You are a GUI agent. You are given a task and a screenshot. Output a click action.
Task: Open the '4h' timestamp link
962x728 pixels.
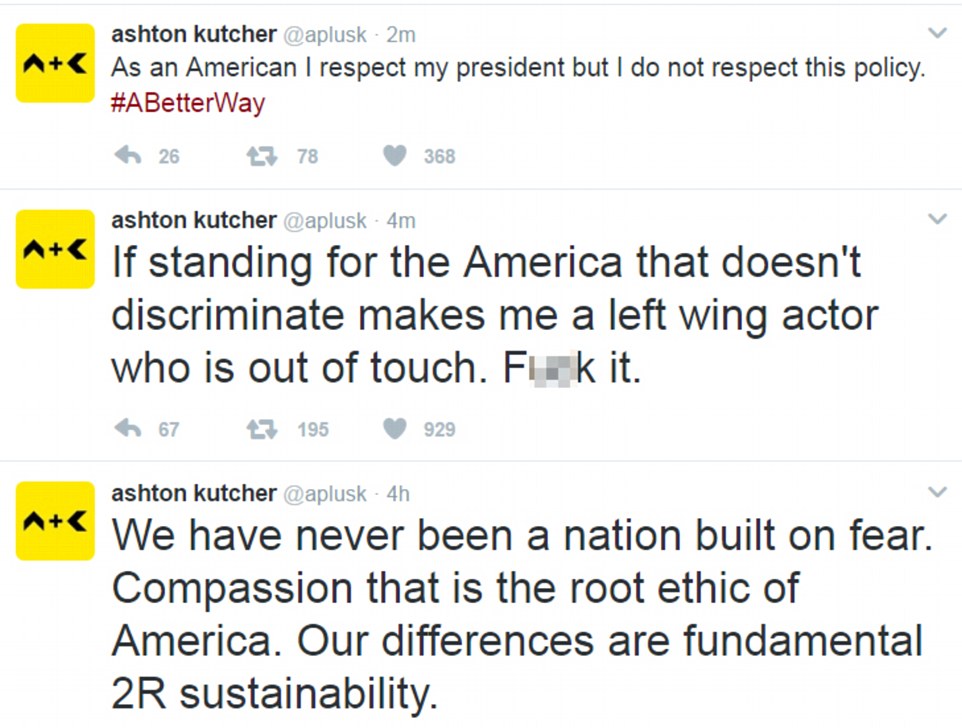coord(398,494)
